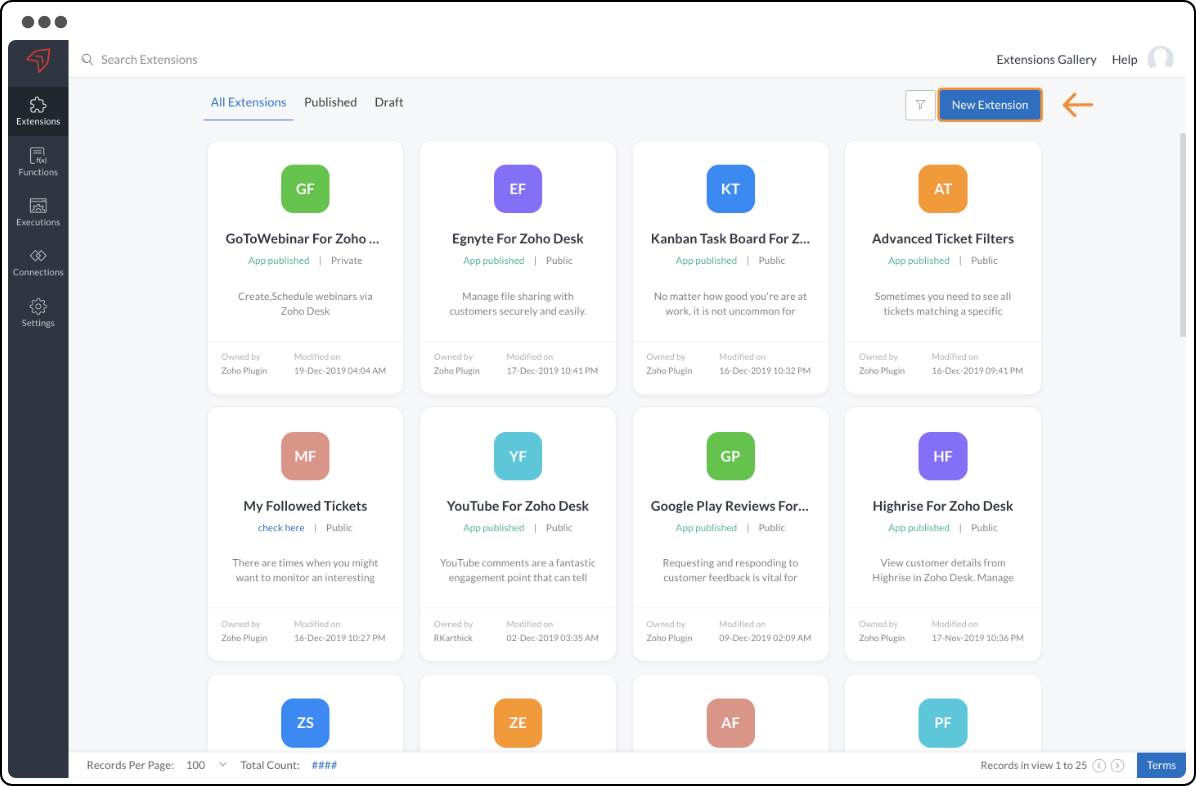Click the search magnifier icon
This screenshot has width=1196, height=786.
coord(88,60)
